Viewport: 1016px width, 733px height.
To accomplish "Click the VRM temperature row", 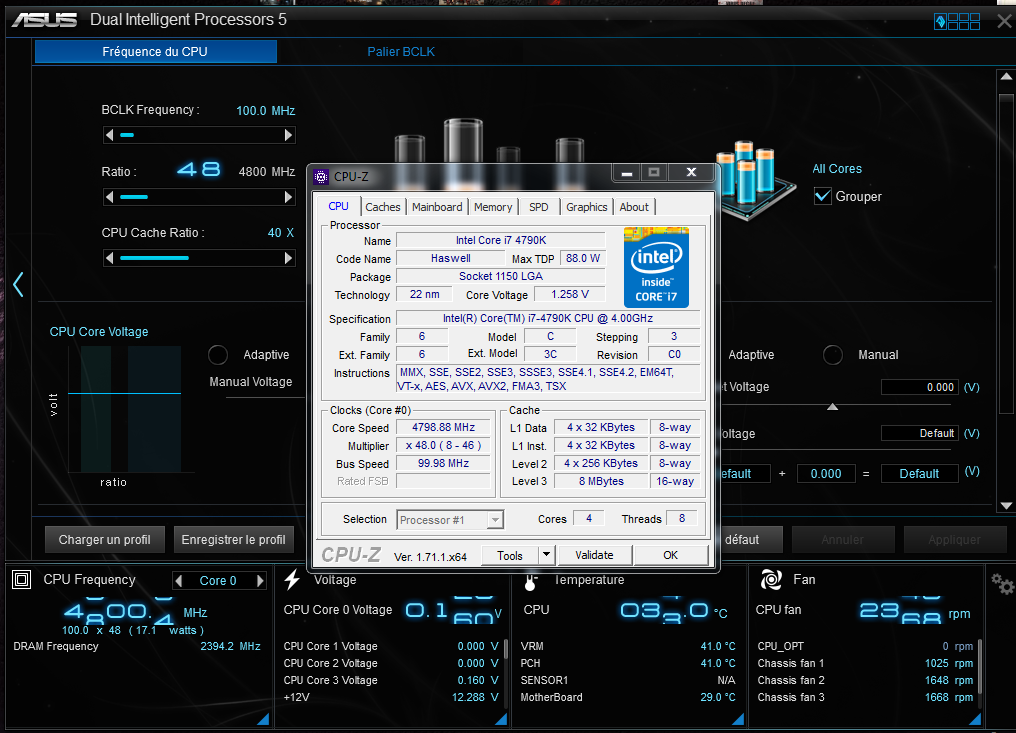I will coord(628,646).
